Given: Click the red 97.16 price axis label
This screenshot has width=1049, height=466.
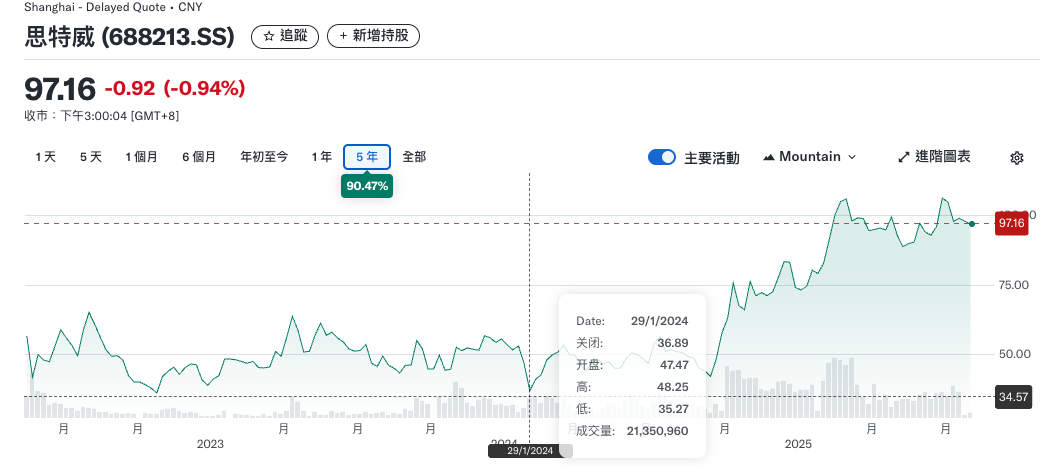Looking at the screenshot, I should [1011, 223].
